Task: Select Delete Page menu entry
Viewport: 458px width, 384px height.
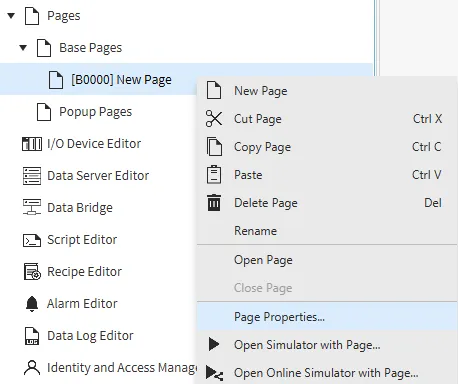Action: (327, 203)
